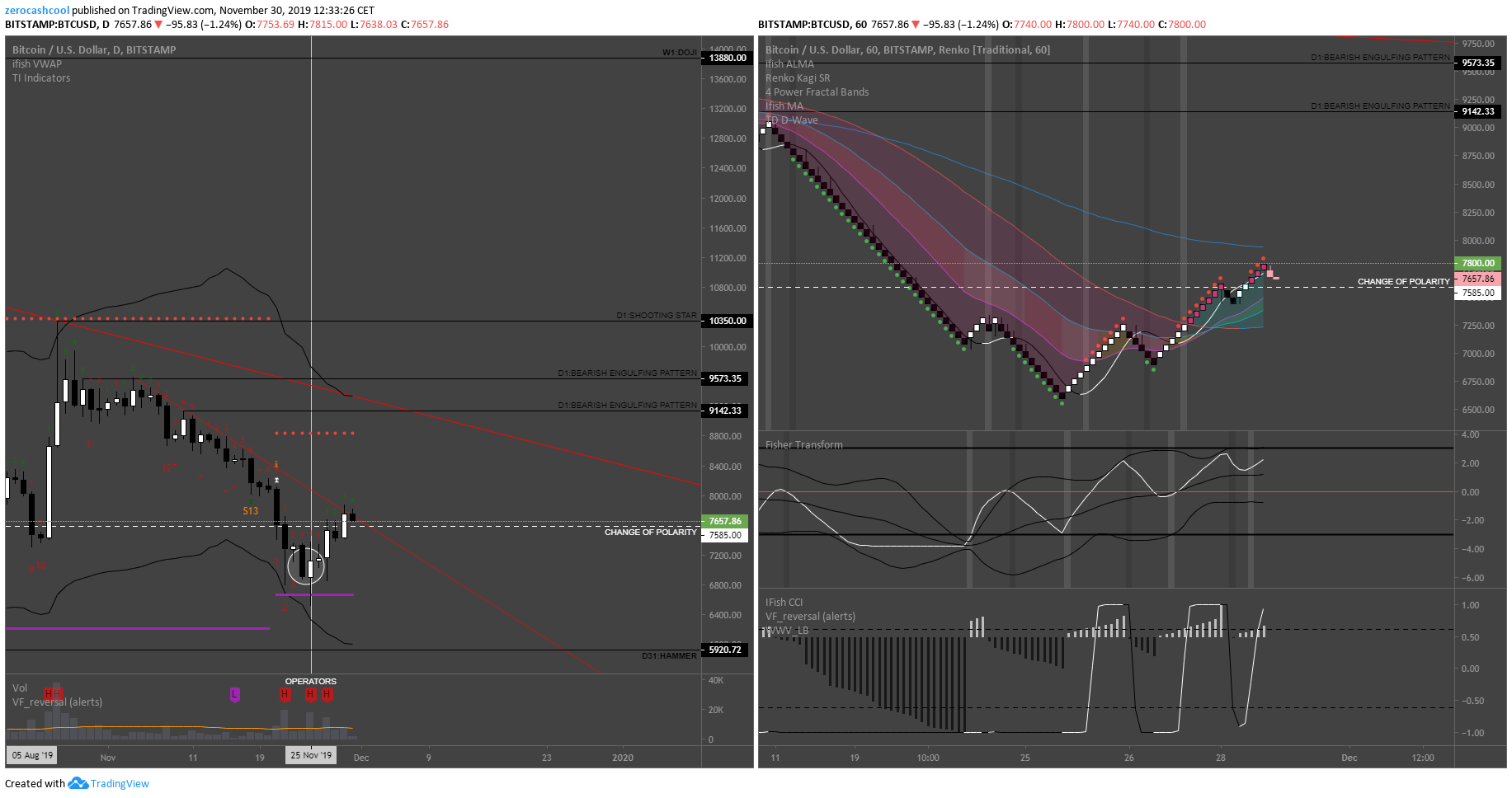Select the ifish VWAP indicator label
Image resolution: width=1512 pixels, height=798 pixels.
coord(37,63)
